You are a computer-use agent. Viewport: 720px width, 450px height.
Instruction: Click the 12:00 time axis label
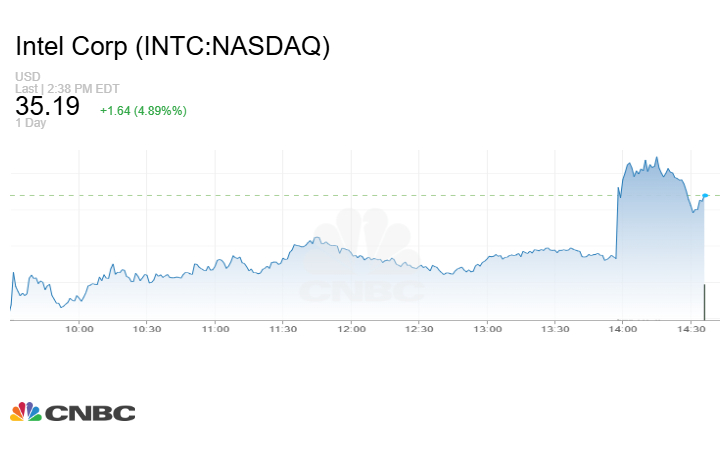point(351,328)
